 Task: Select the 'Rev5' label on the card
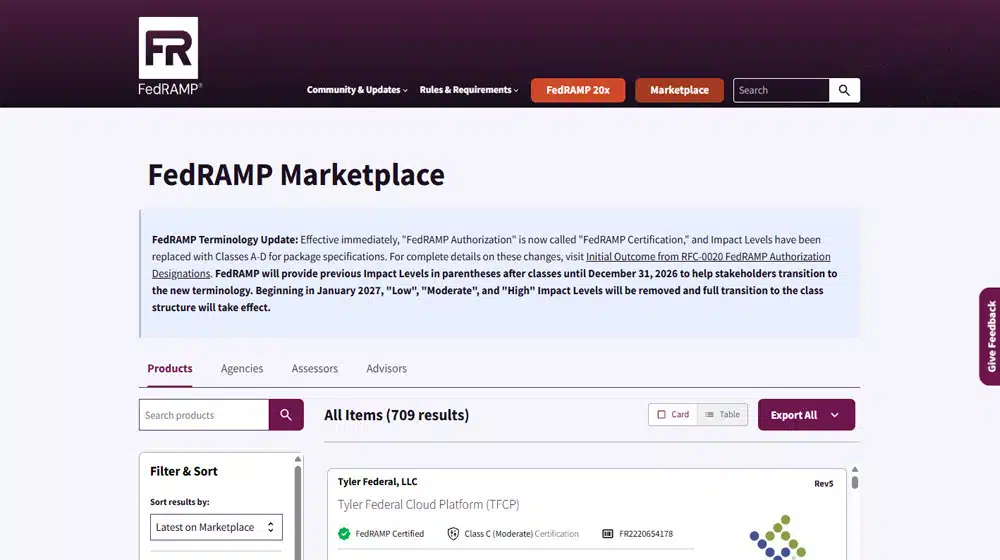823,483
